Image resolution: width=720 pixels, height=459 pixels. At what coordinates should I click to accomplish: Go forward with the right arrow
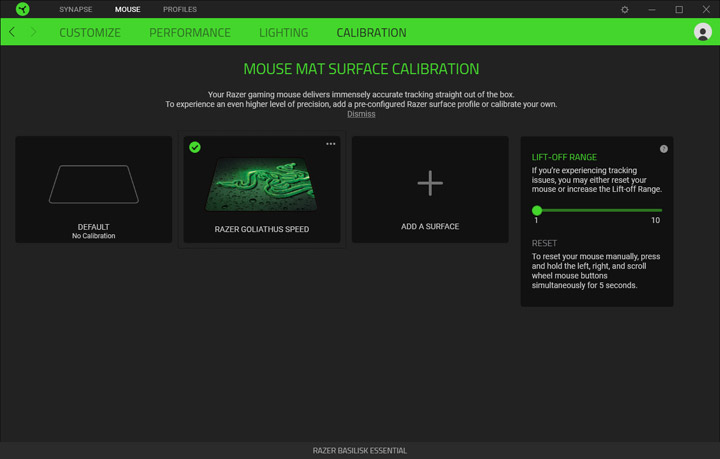pyautogui.click(x=33, y=32)
